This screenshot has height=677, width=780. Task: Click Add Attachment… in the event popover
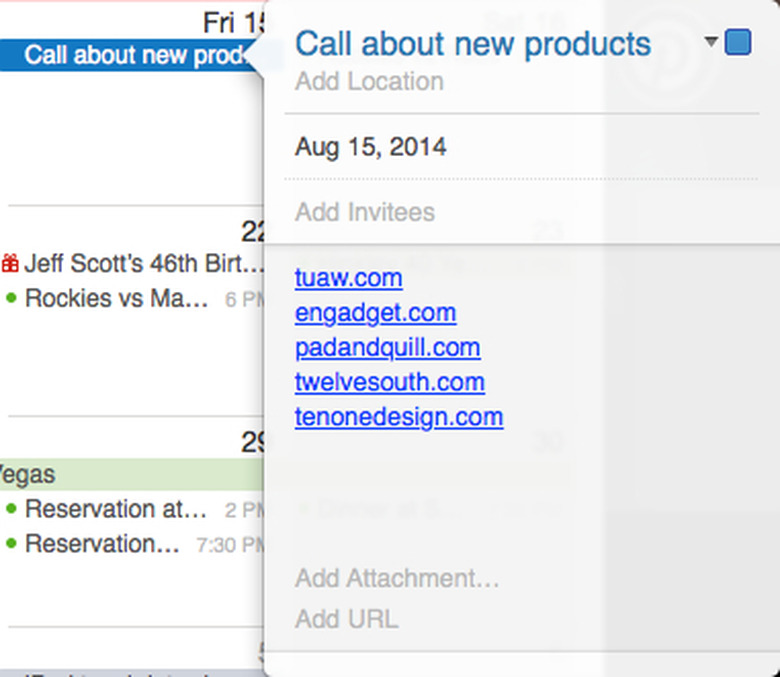397,578
